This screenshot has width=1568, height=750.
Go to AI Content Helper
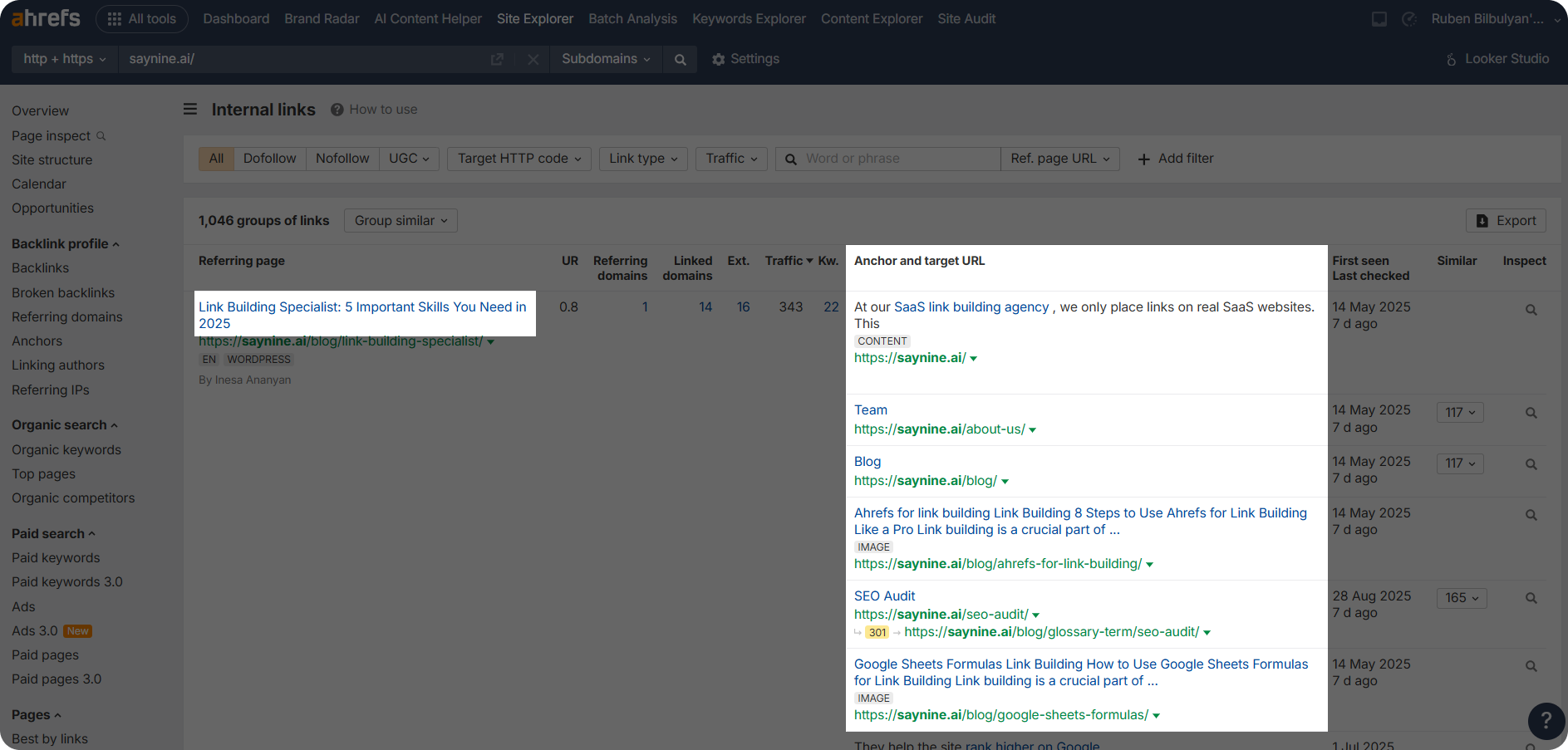point(428,18)
